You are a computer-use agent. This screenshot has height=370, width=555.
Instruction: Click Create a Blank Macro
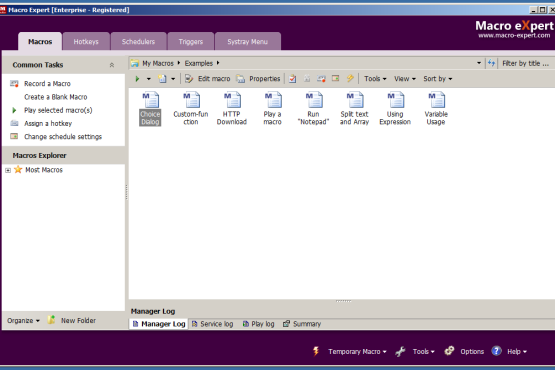pos(56,97)
